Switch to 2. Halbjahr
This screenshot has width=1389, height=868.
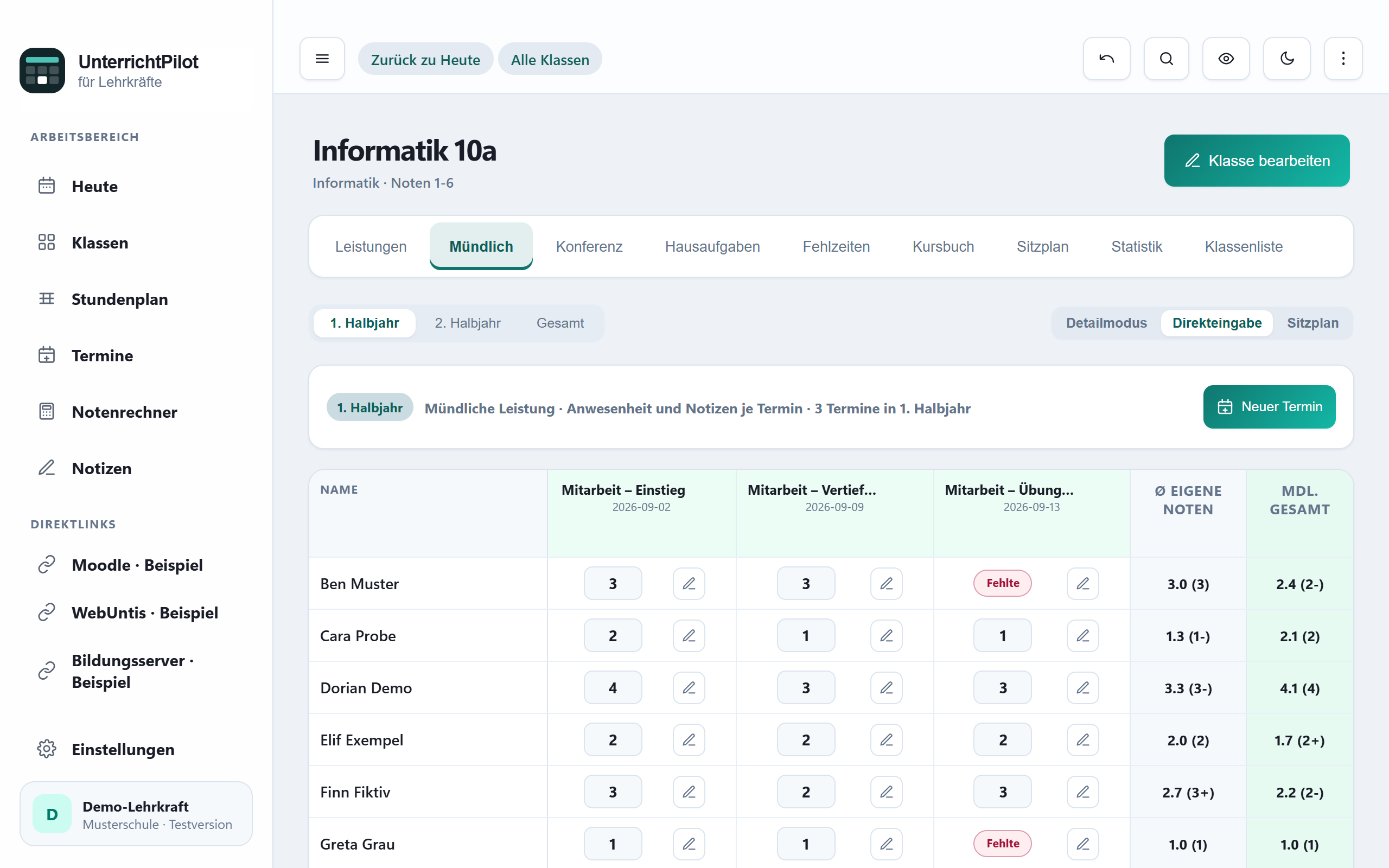[x=467, y=323]
